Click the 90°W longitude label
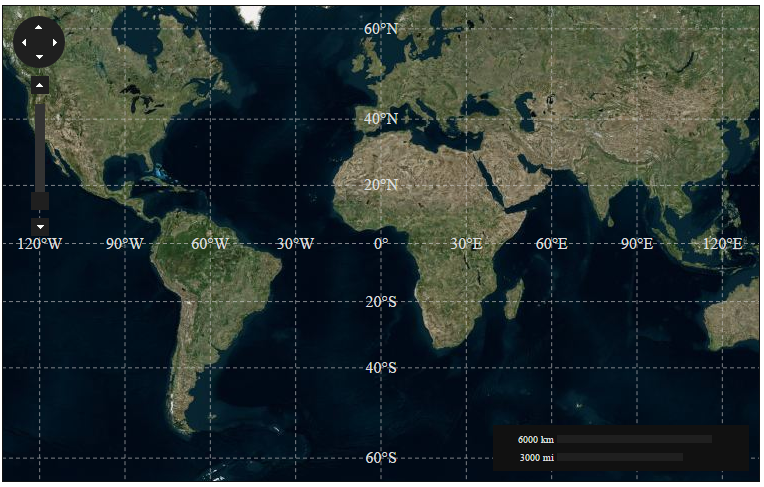 pyautogui.click(x=125, y=243)
